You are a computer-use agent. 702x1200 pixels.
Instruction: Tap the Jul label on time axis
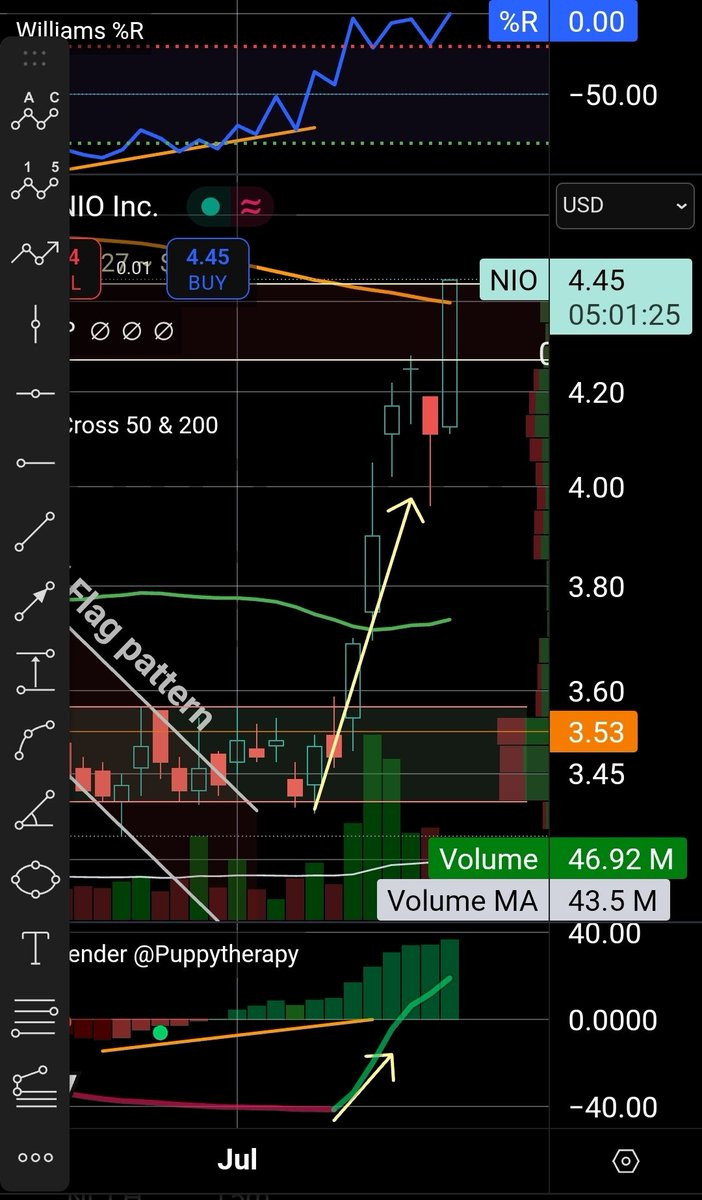pyautogui.click(x=237, y=1159)
